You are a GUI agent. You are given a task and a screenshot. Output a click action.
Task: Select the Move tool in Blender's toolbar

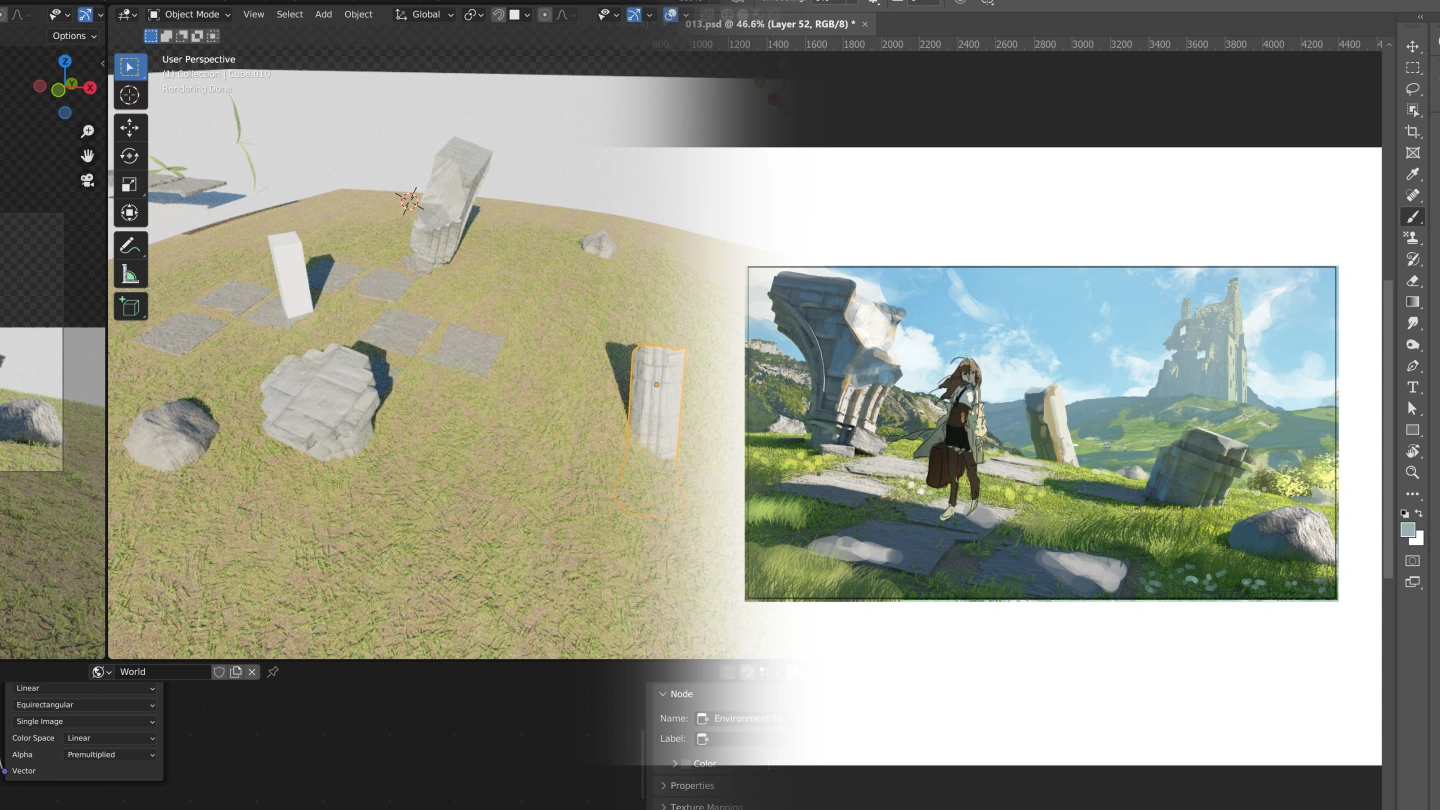(127, 127)
